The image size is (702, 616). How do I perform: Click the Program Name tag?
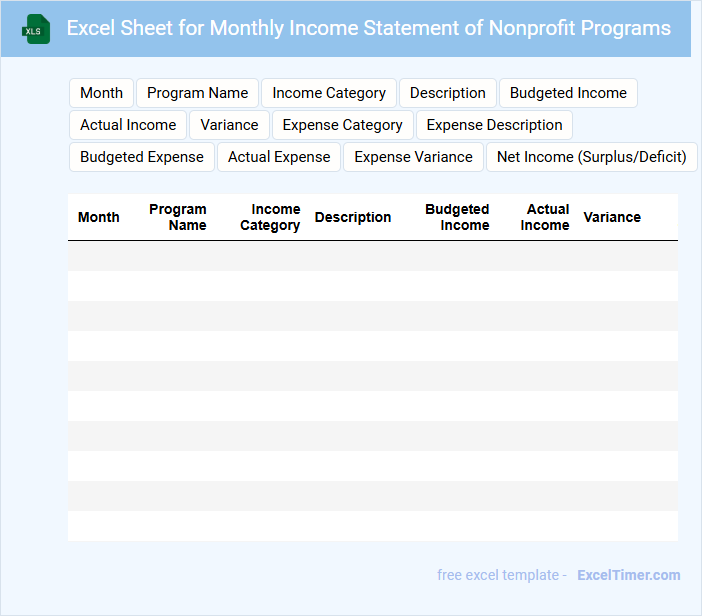point(197,93)
